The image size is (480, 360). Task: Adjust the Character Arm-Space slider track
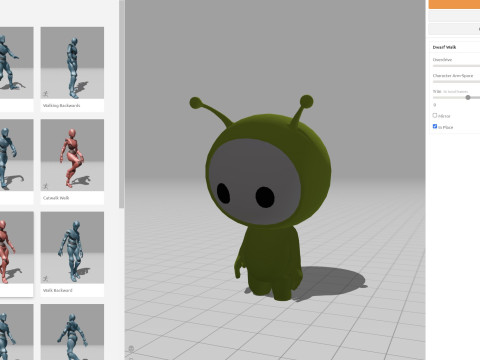[x=456, y=81]
